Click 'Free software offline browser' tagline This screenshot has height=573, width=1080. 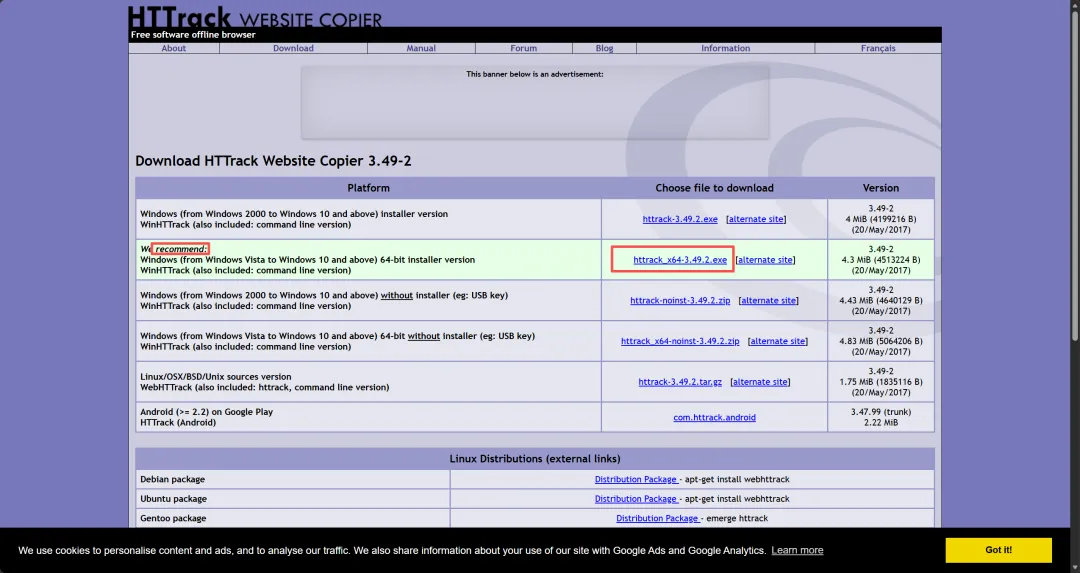coord(193,34)
